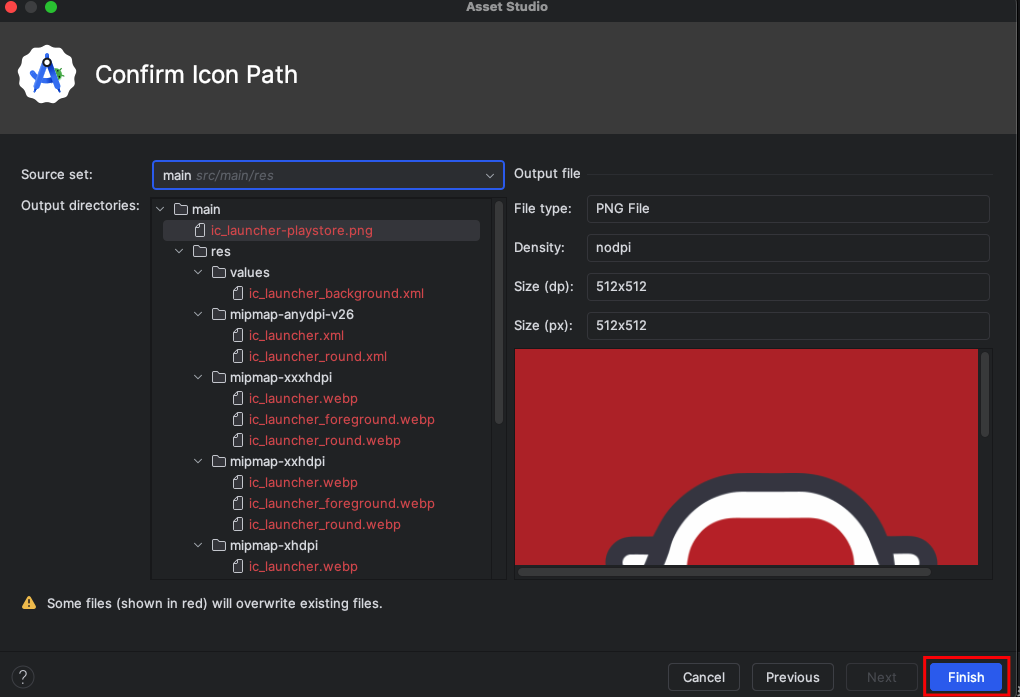Click the Finish button
1020x697 pixels.
point(965,677)
